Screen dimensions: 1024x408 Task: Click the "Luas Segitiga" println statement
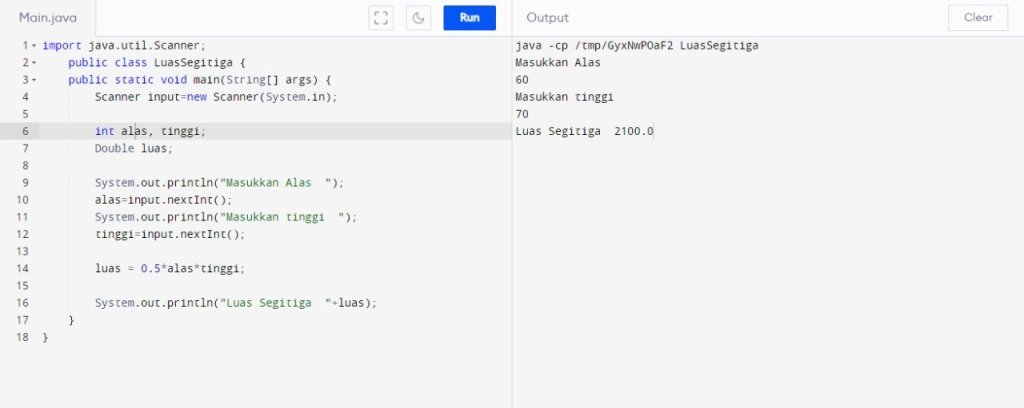click(236, 303)
